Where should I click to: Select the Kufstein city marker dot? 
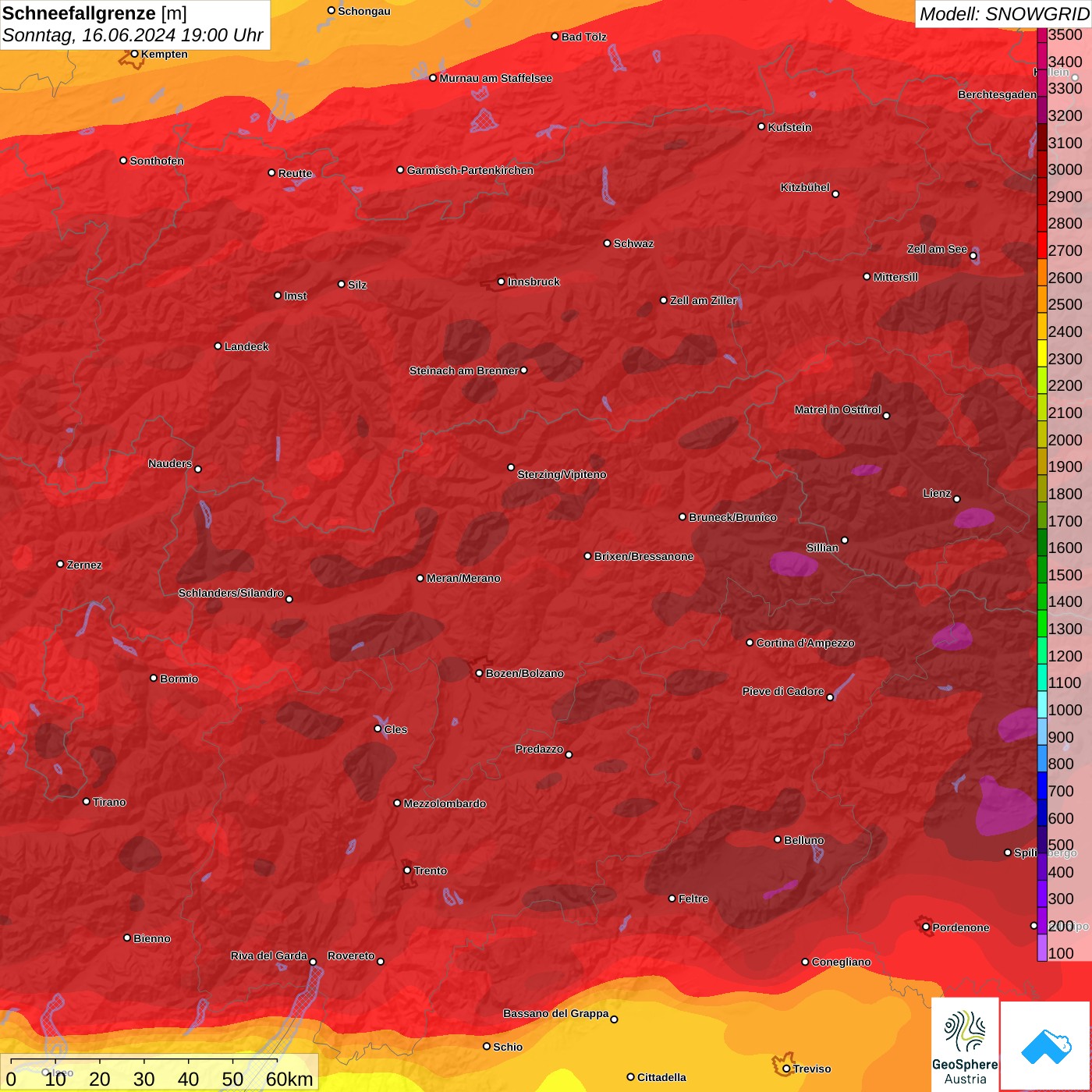pyautogui.click(x=761, y=126)
